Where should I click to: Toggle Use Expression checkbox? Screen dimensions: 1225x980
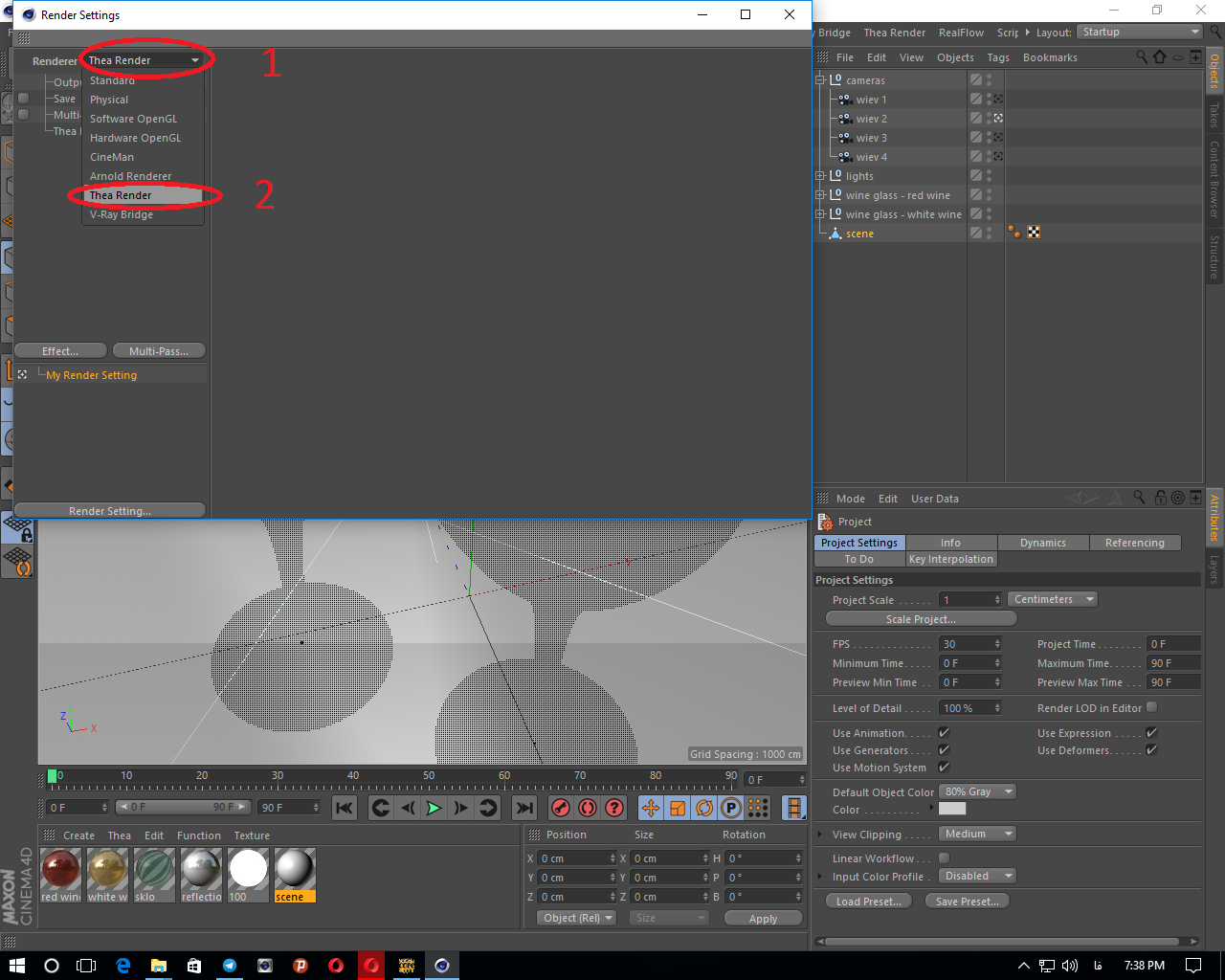point(1151,732)
